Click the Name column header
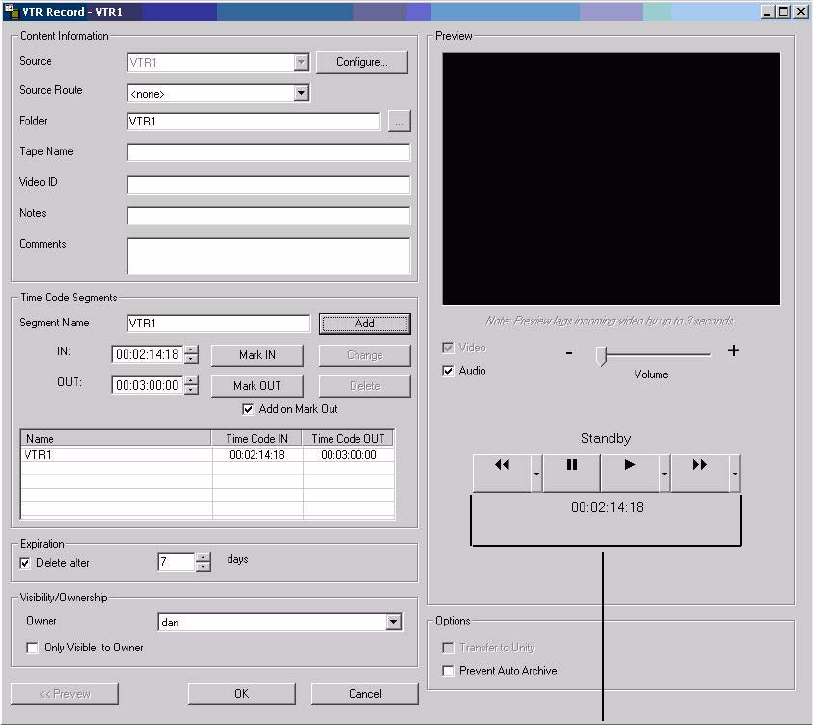Image resolution: width=813 pixels, height=725 pixels. pyautogui.click(x=116, y=439)
